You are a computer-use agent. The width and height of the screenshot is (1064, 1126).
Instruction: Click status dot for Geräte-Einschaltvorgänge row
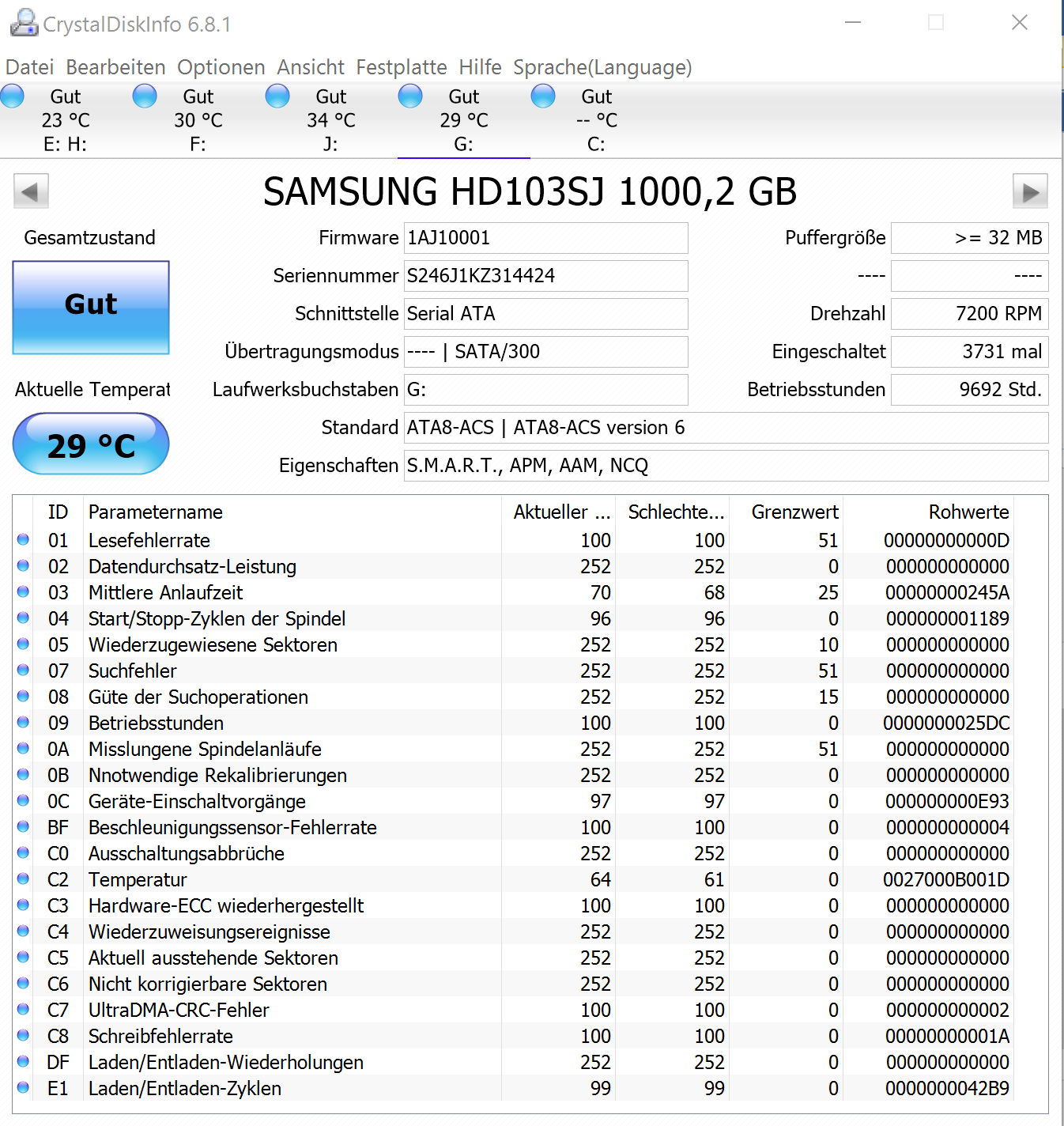pos(23,800)
